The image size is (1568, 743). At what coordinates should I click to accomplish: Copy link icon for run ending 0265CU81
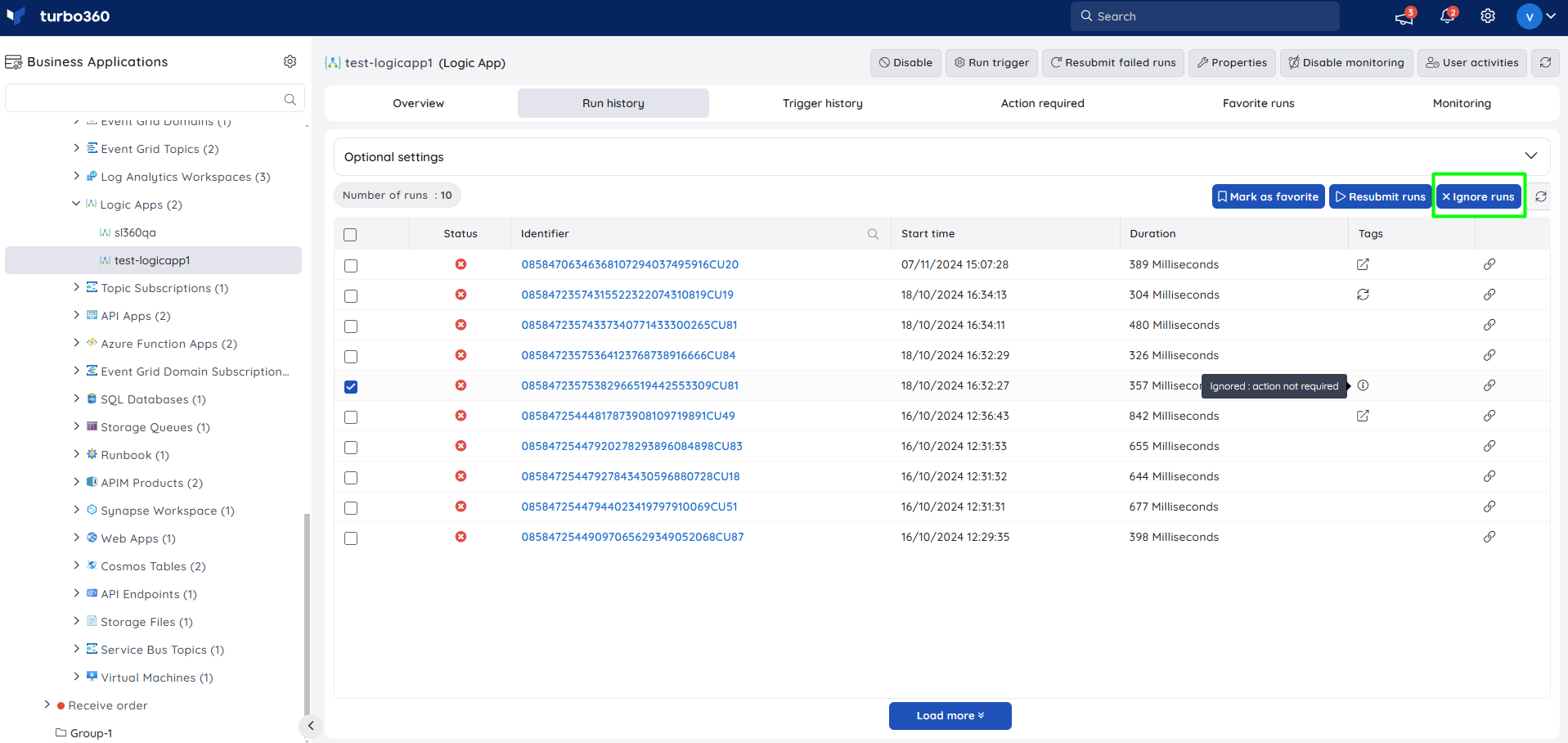point(1489,325)
